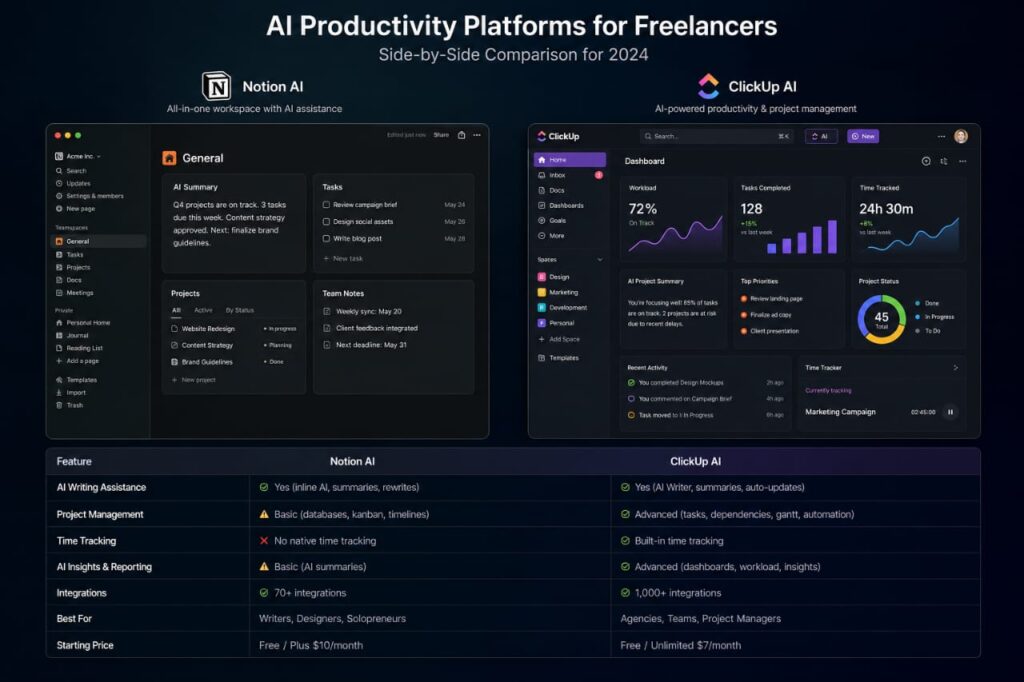
Task: Check the Write blog post task
Action: pos(326,239)
